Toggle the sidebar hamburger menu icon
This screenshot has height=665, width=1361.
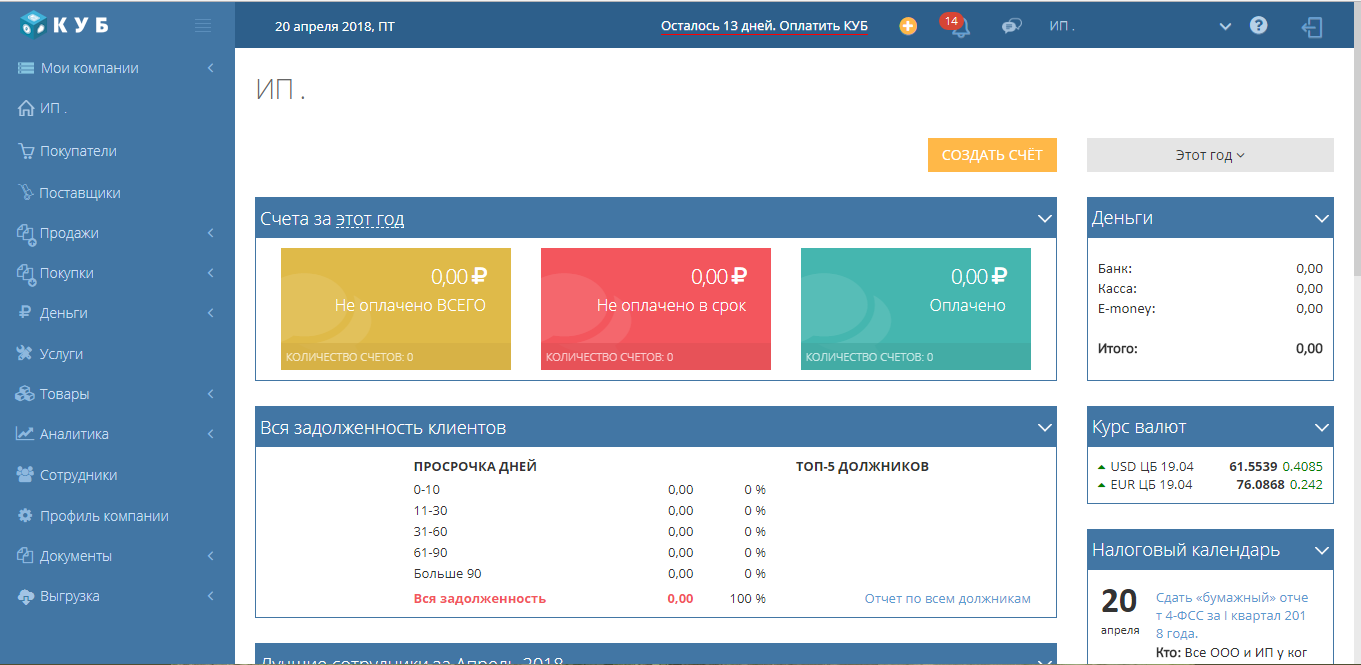click(203, 26)
